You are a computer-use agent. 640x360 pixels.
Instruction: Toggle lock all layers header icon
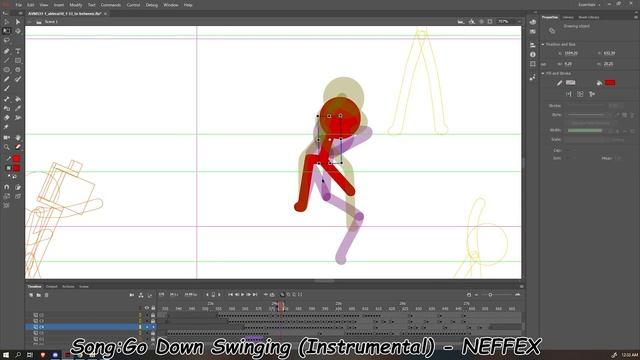click(x=153, y=308)
